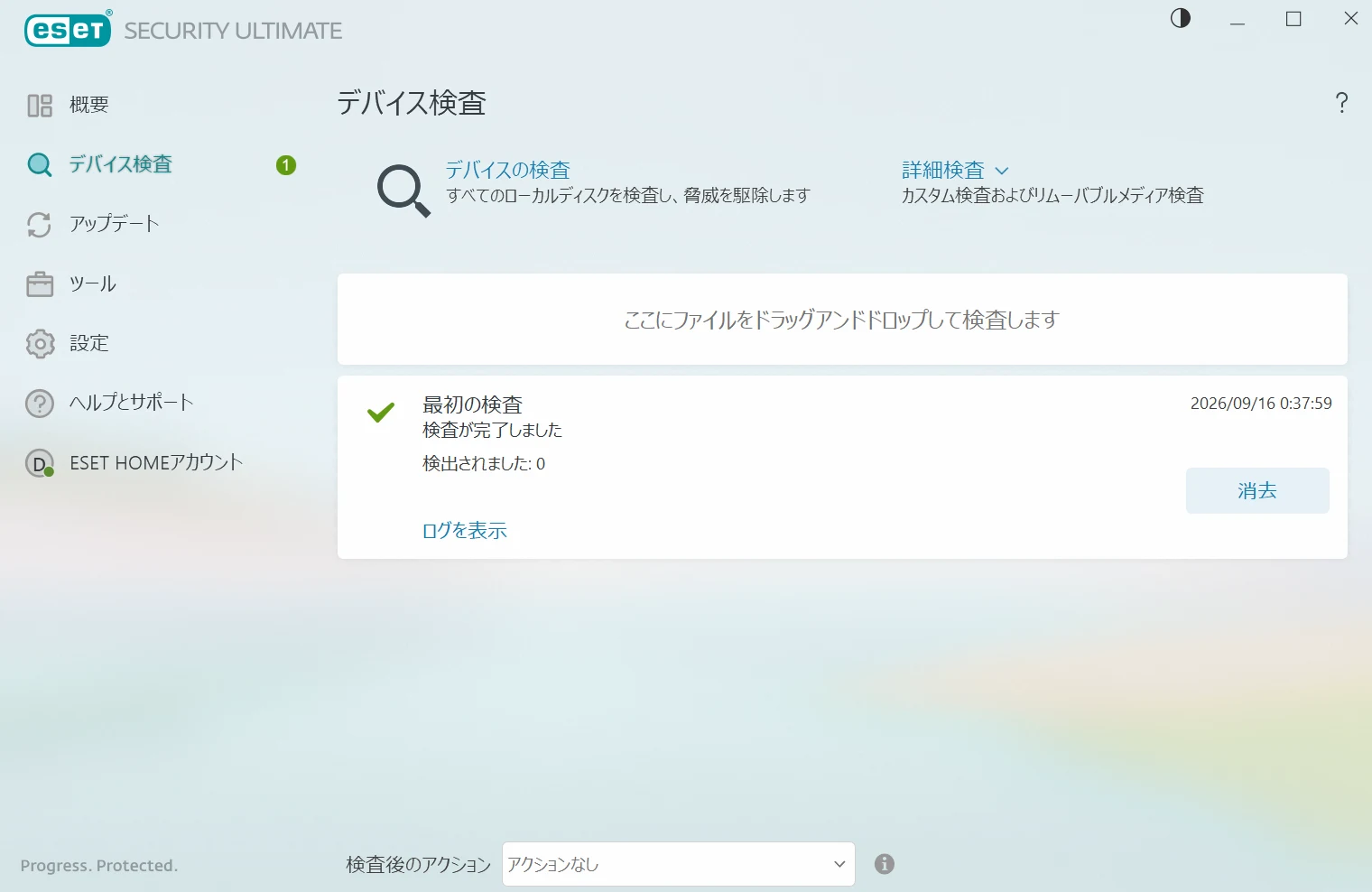The height and width of the screenshot is (892, 1372).
Task: Open the アップデート menu item
Action: 115,224
